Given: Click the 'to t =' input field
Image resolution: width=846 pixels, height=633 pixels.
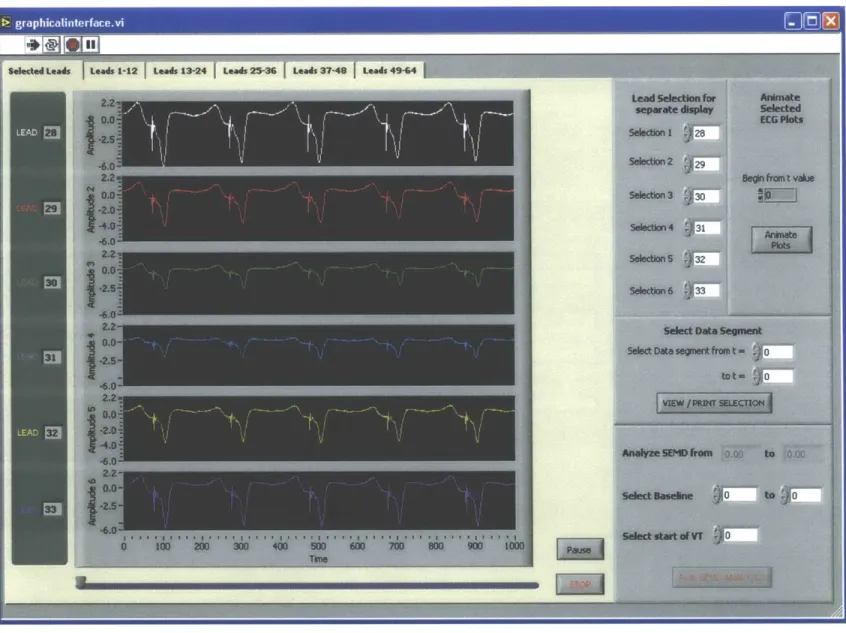Looking at the screenshot, I should pos(777,376).
